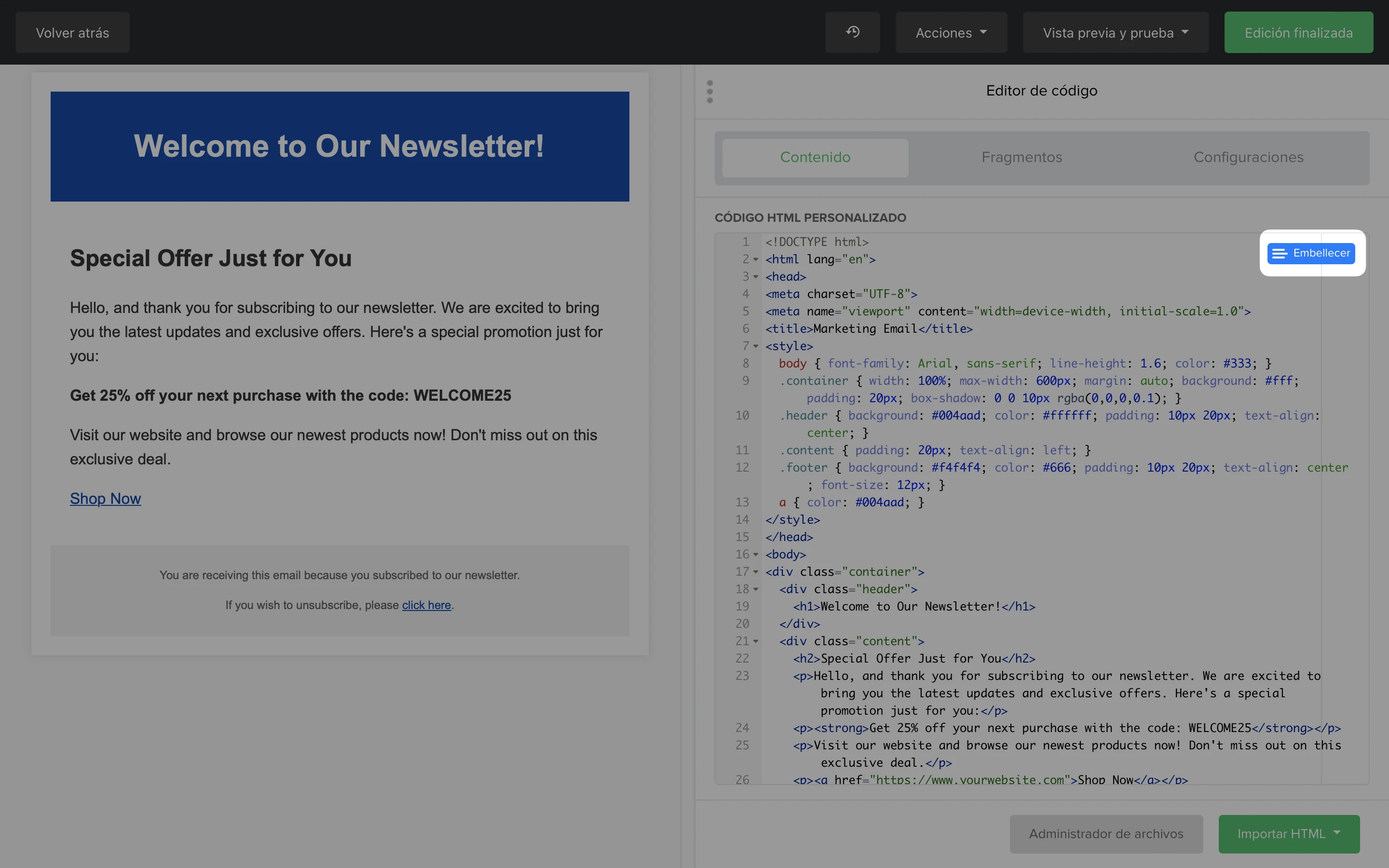1389x868 pixels.
Task: Click the Embellecer code format button
Action: 1311,253
